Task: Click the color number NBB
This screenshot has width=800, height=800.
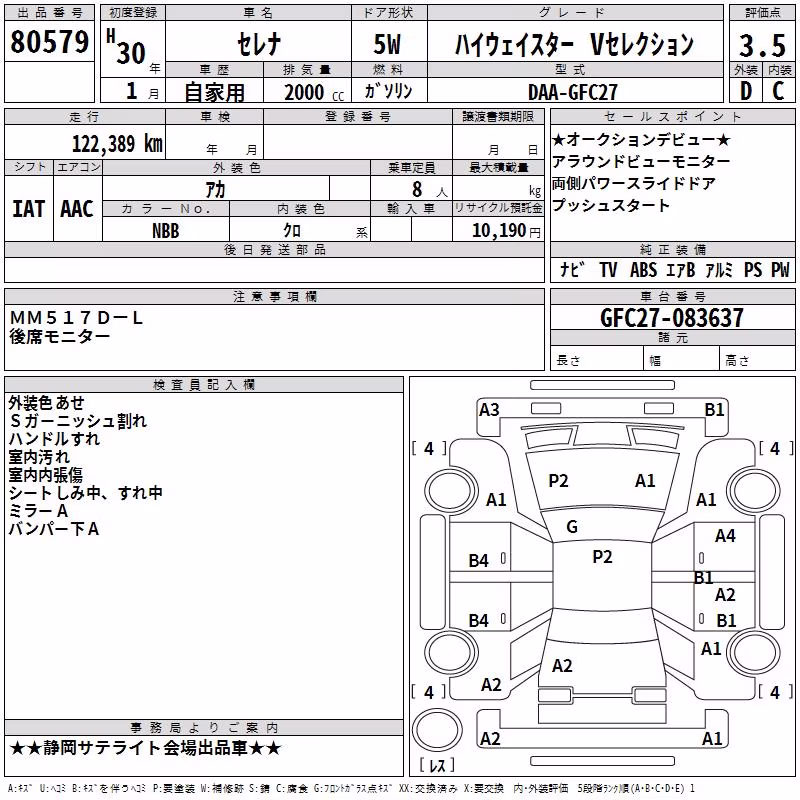Action: point(165,231)
